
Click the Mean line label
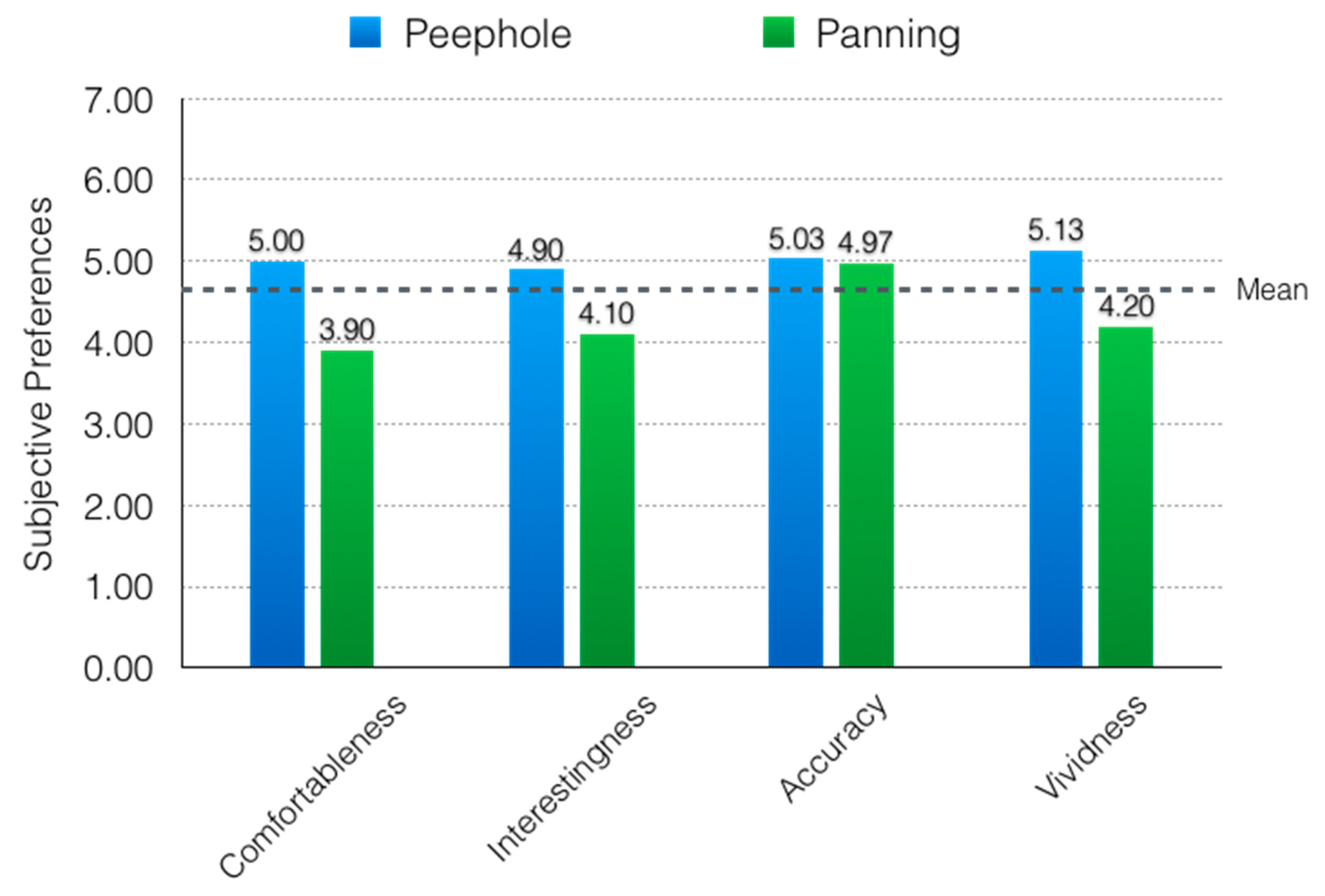coord(1271,290)
